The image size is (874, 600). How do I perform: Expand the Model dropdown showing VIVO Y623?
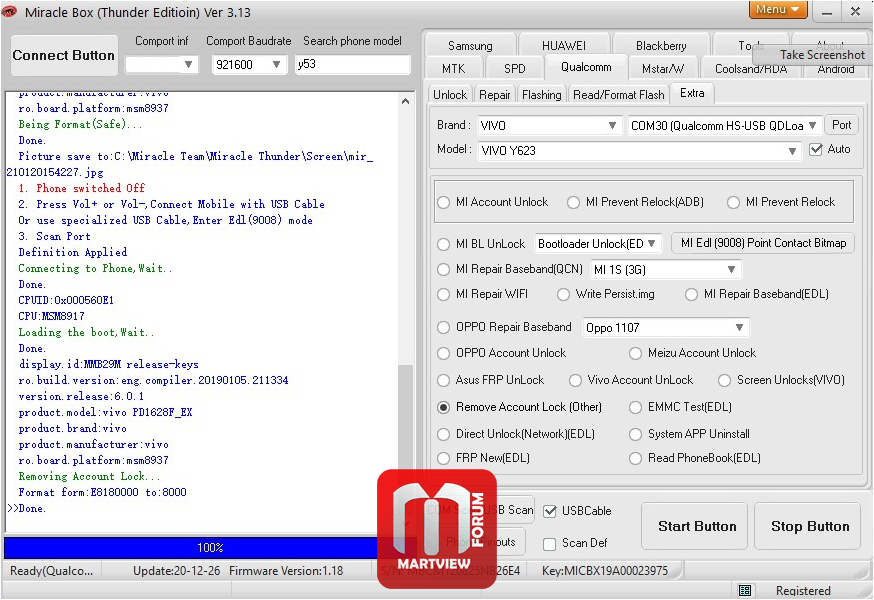click(x=639, y=151)
